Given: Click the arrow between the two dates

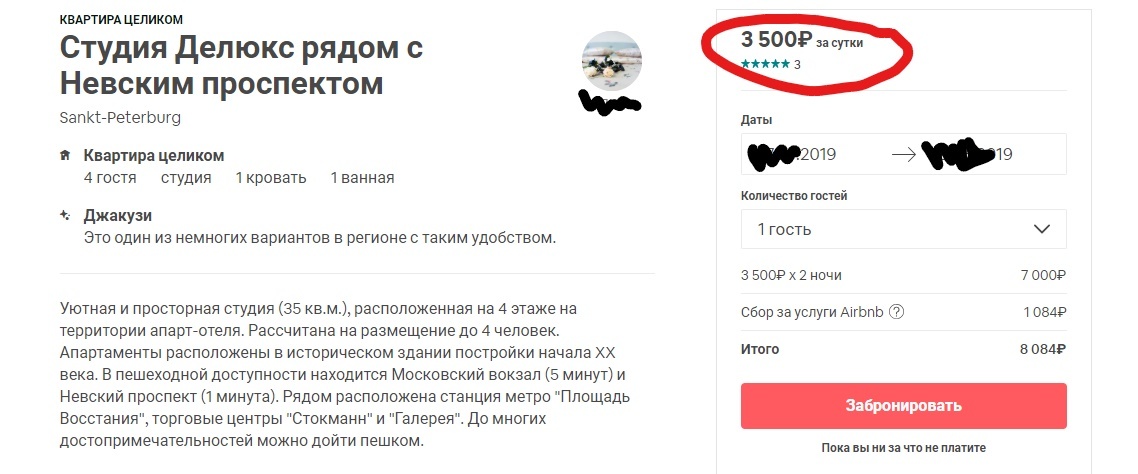Looking at the screenshot, I should pos(903,155).
